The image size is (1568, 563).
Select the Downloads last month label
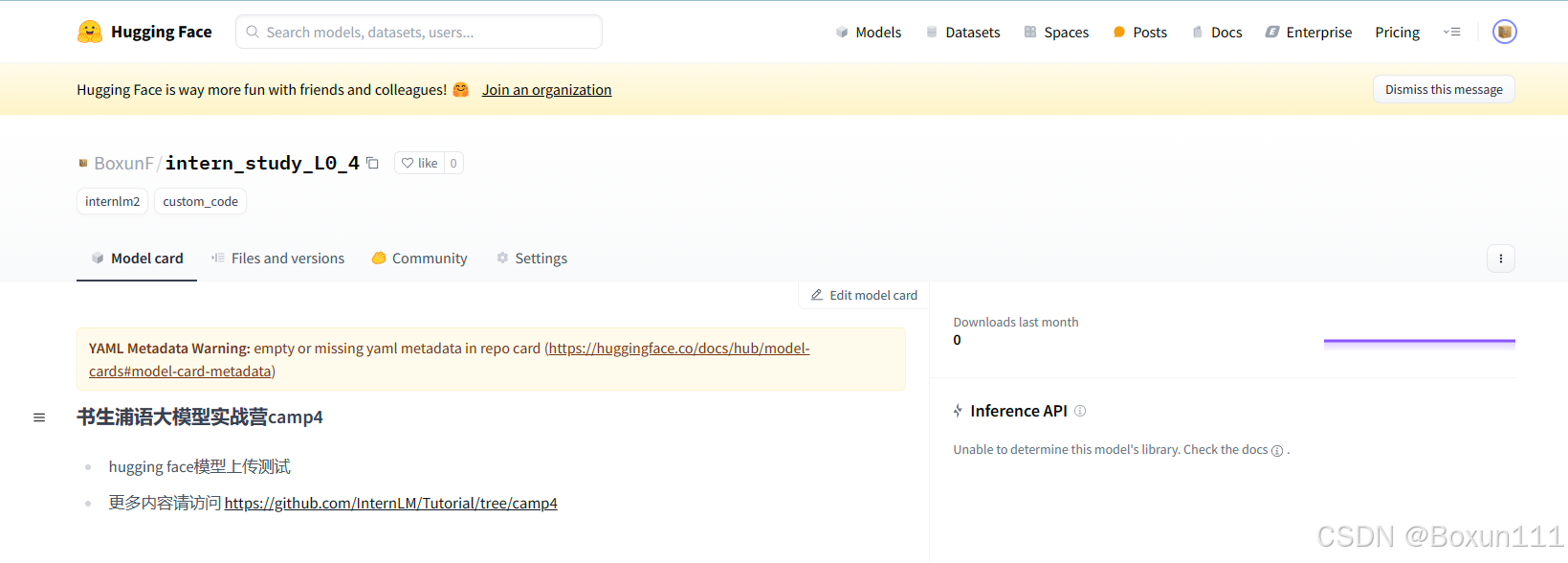(x=1016, y=323)
